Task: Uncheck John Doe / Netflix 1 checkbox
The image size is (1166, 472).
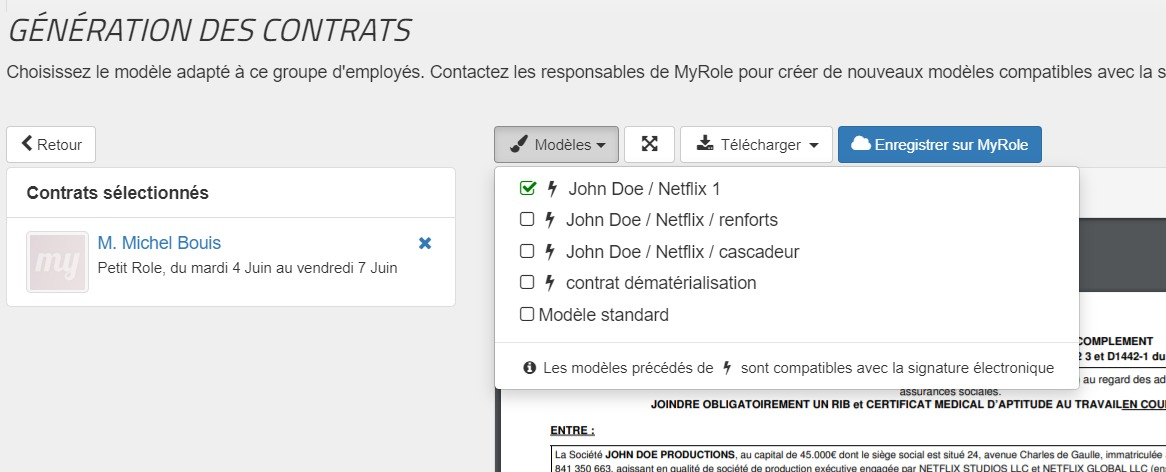Action: point(527,189)
